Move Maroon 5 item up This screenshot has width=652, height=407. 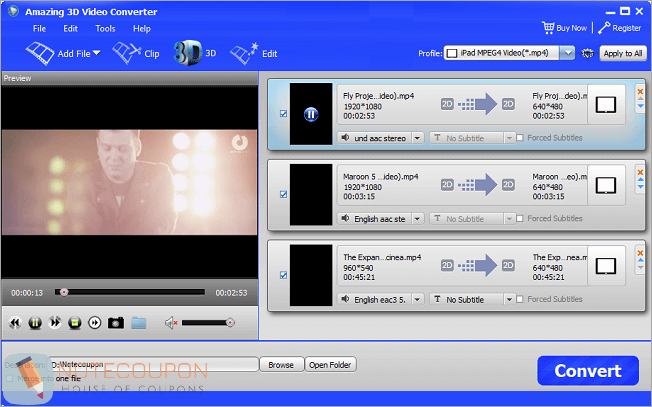click(x=640, y=180)
